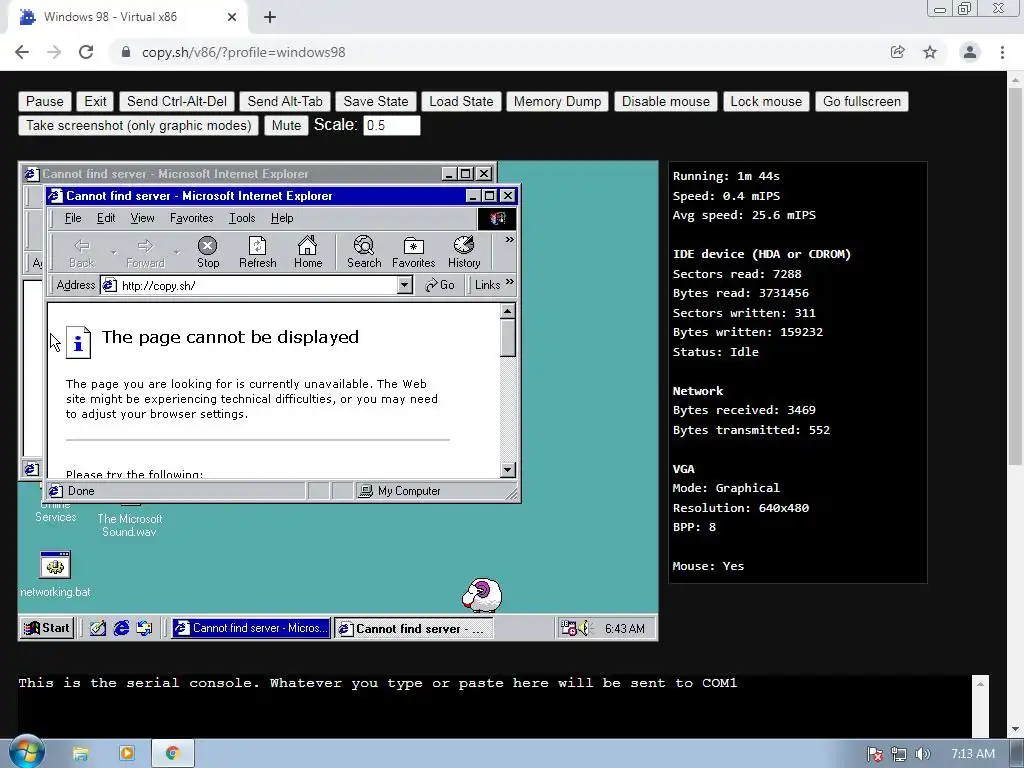Open History pane in Internet Explorer
This screenshot has width=1024, height=768.
(x=464, y=252)
